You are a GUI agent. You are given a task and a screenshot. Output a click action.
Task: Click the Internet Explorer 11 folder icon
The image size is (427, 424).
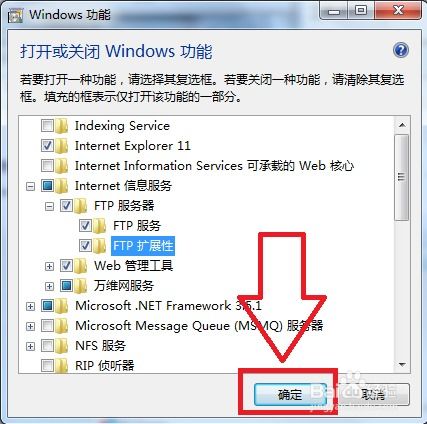click(x=62, y=146)
